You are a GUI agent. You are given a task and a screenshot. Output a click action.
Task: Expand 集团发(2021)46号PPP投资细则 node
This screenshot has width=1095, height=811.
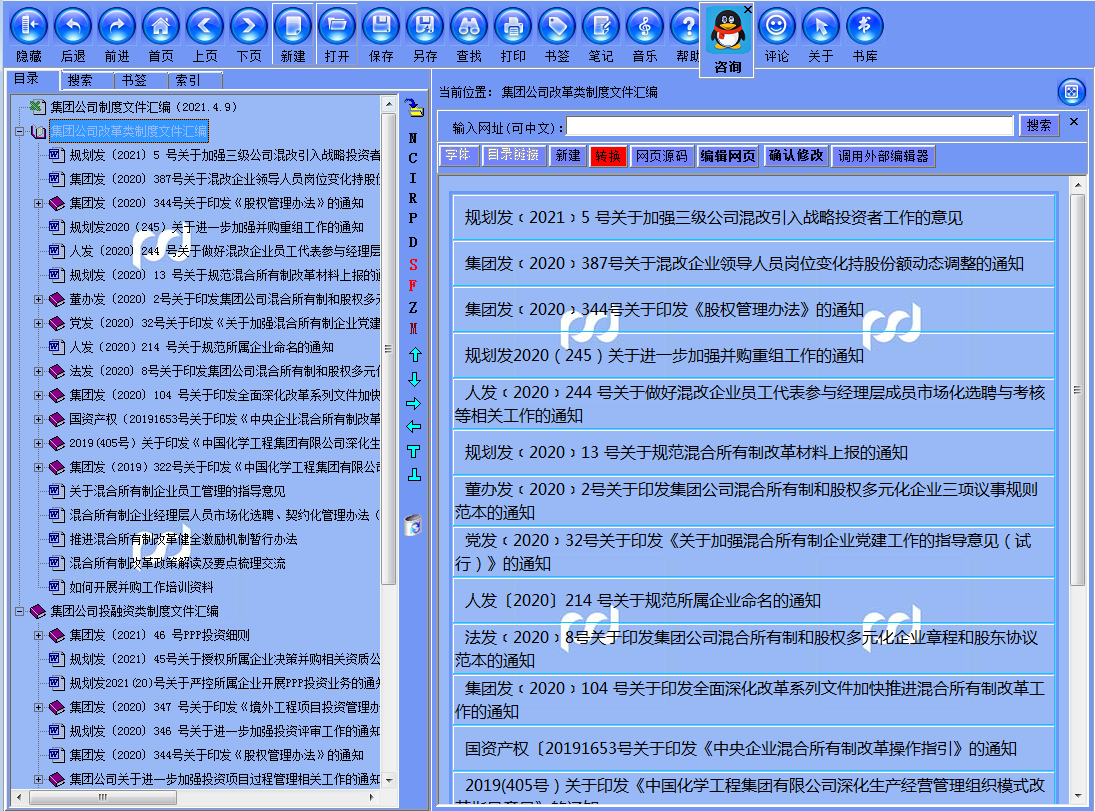[x=38, y=635]
